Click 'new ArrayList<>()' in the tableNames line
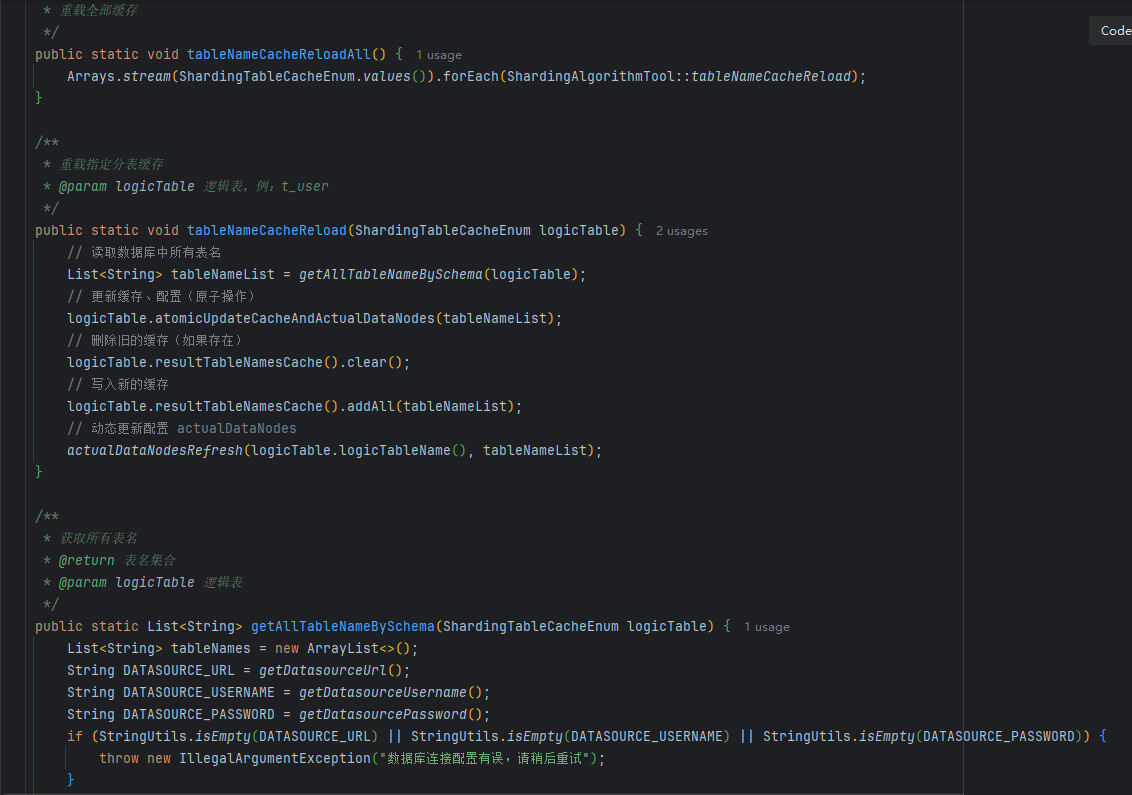1132x795 pixels. 343,649
